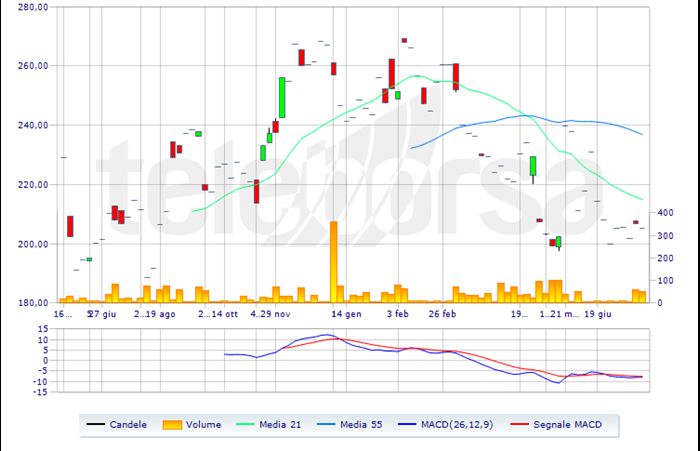
Task: Click the Segnale MACD legend label
Action: click(567, 425)
